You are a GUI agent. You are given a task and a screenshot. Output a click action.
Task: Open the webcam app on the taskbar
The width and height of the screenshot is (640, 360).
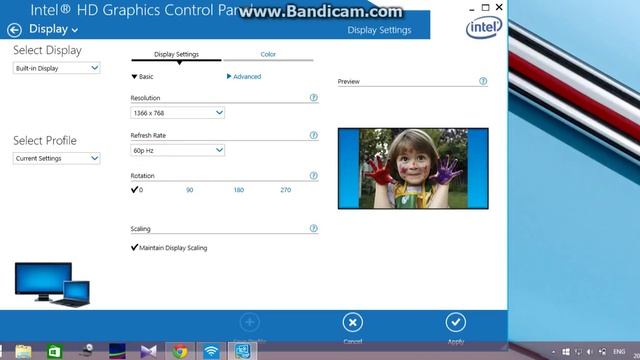(87, 351)
